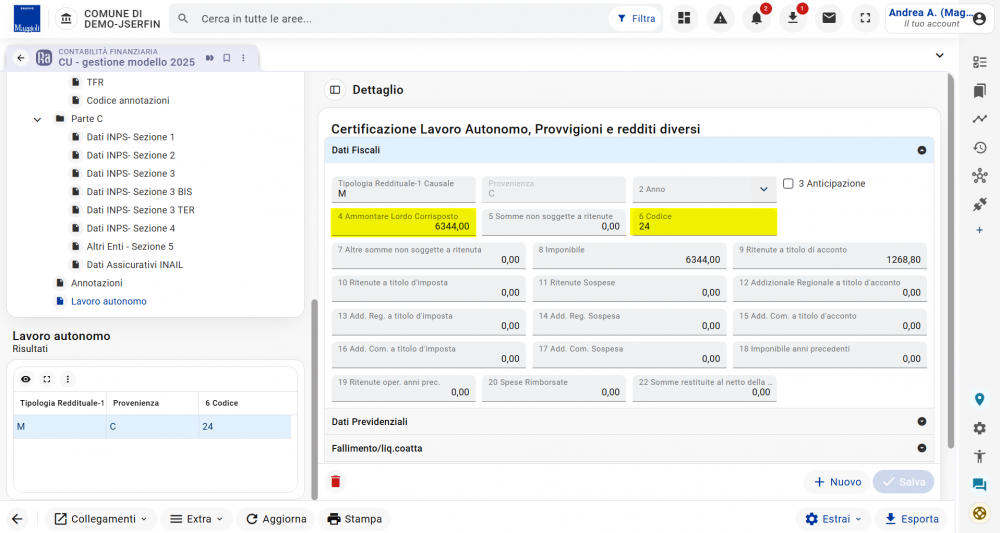Open the notifications bell icon
Screen dimensions: 1000x533
click(756, 18)
